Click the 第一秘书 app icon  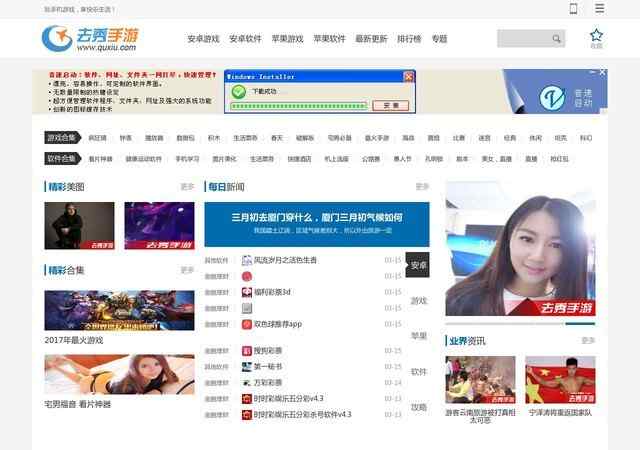click(247, 367)
